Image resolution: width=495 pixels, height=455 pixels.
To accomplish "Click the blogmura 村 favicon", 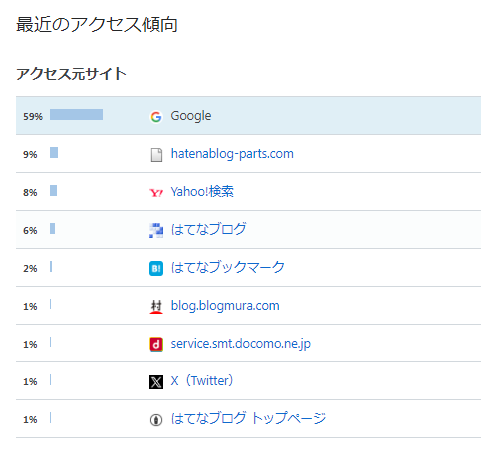I will (156, 307).
